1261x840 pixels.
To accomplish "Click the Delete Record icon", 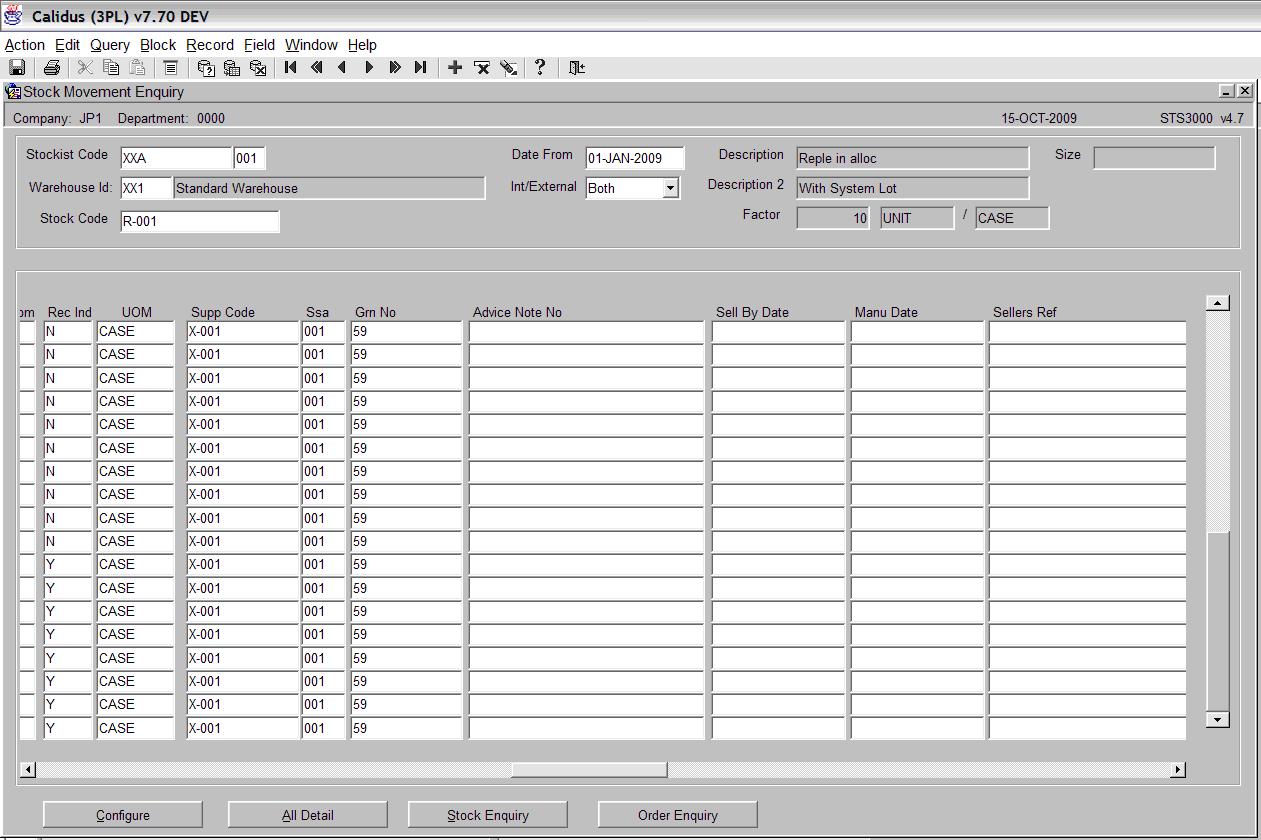I will (482, 68).
